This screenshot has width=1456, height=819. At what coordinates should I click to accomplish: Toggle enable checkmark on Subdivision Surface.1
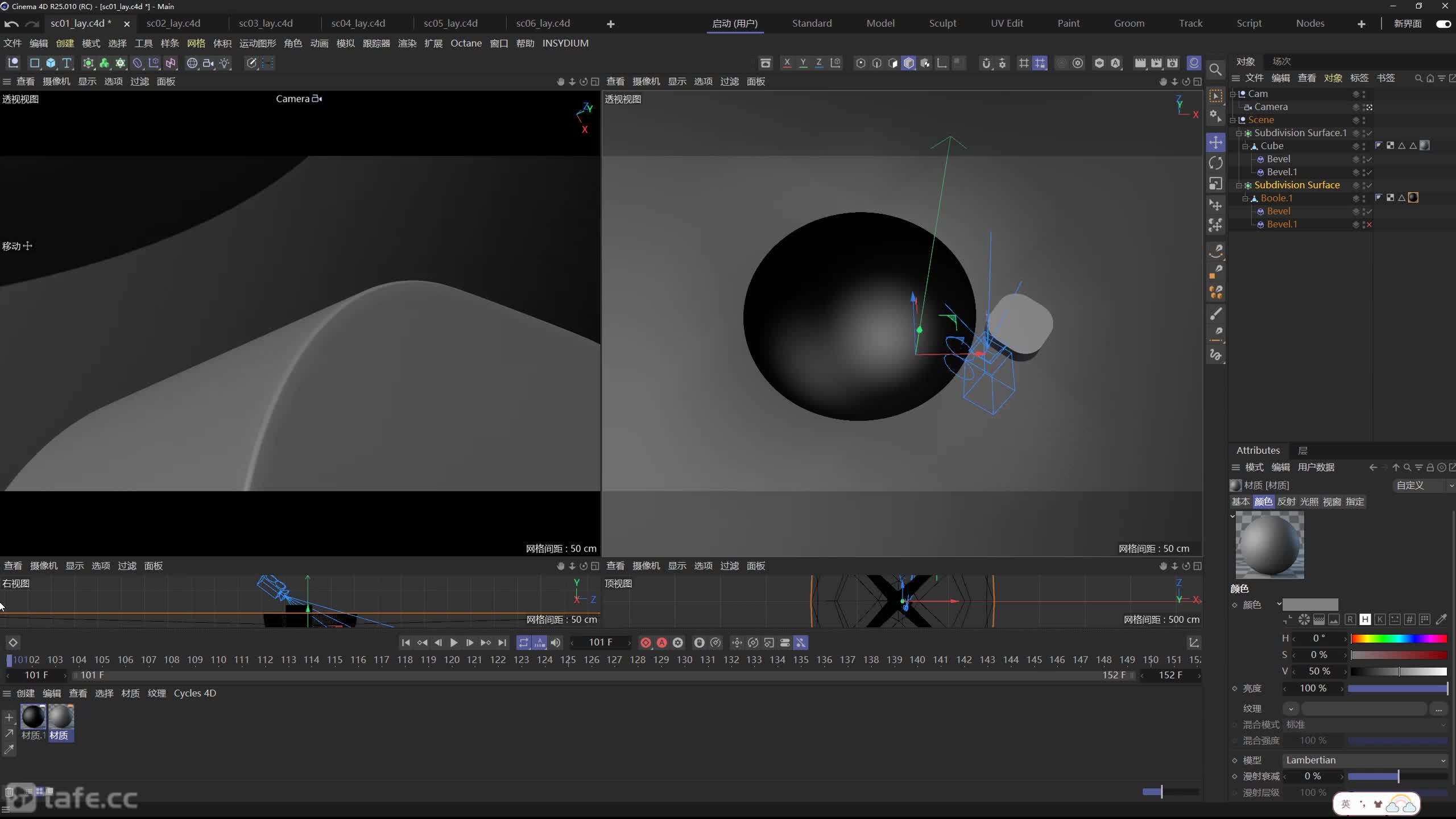click(1370, 133)
